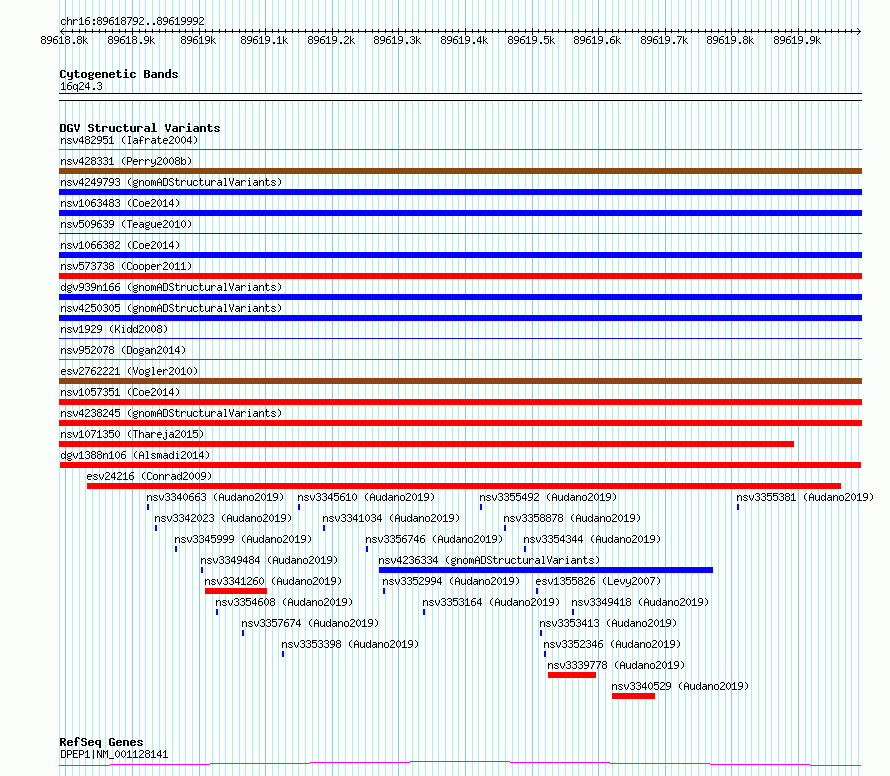Click the blue bar under nsv4236334
Viewport: 890px width, 776px height.
[x=546, y=570]
